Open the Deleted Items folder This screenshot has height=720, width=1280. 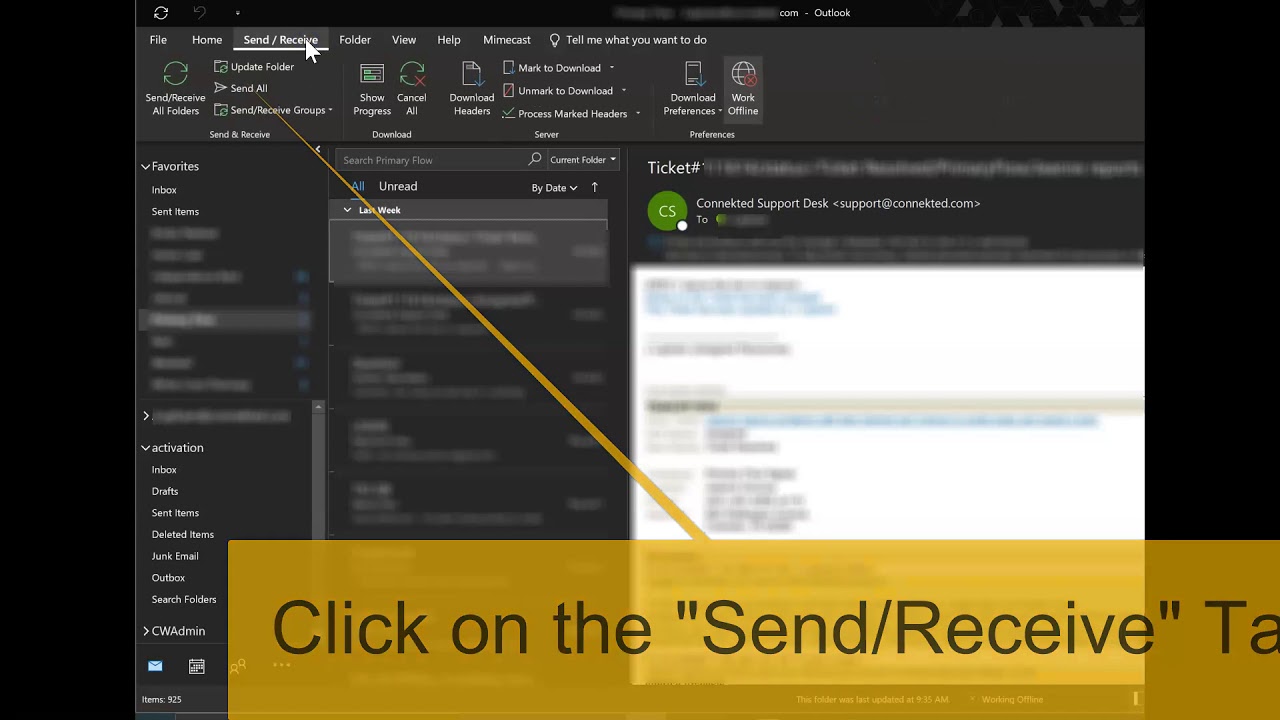tap(183, 535)
